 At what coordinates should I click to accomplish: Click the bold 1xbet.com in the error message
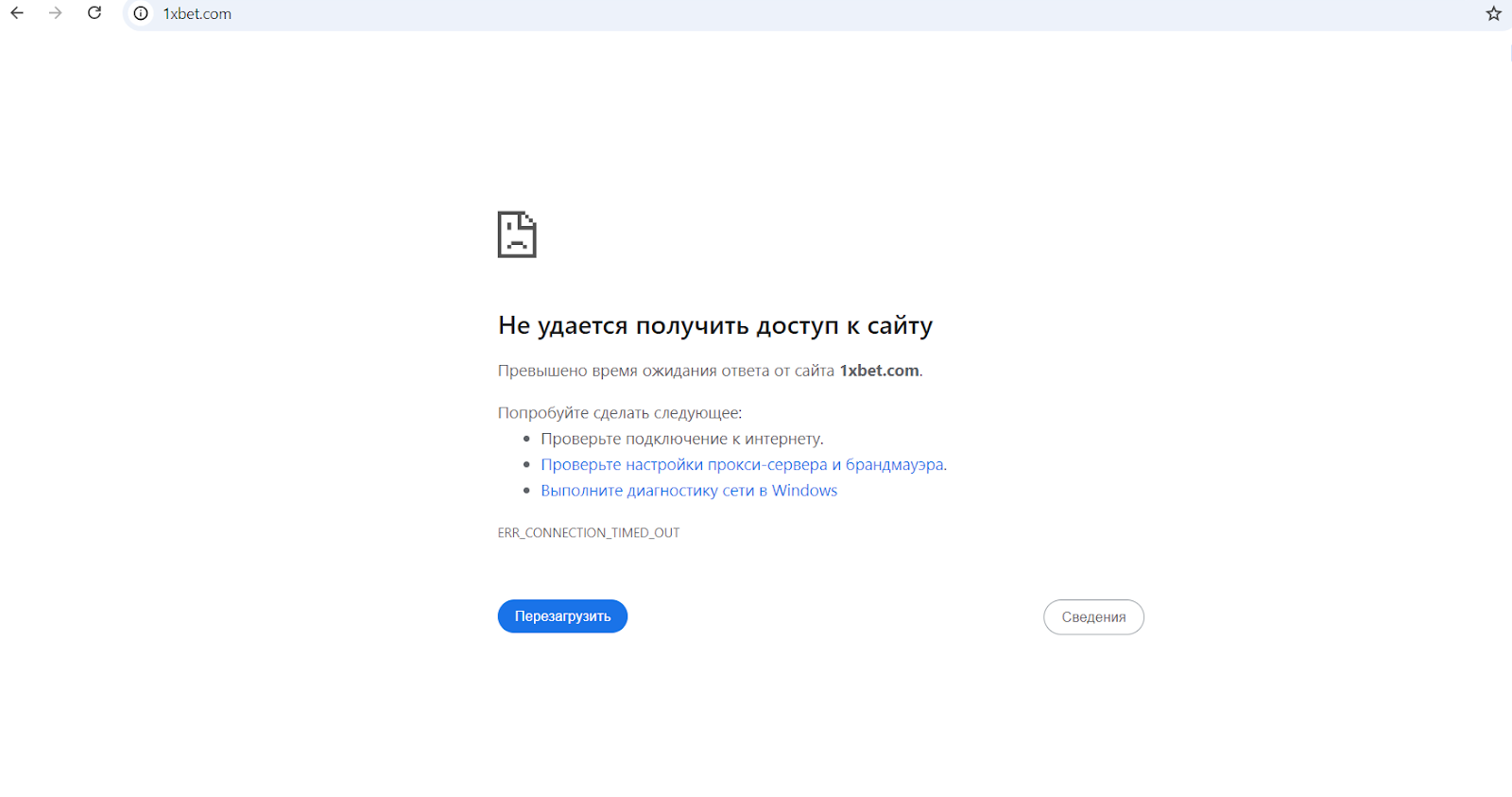pyautogui.click(x=879, y=371)
